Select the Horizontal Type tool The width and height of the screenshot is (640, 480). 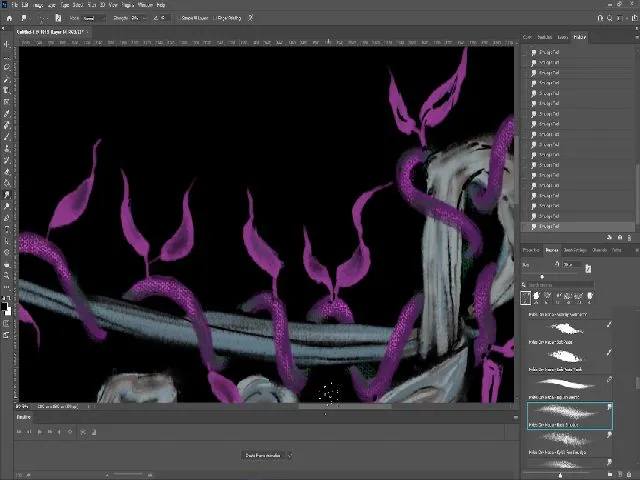point(7,229)
